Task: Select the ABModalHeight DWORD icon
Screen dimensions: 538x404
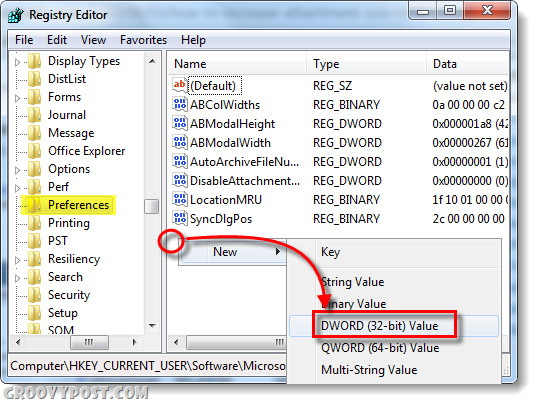Action: click(180, 123)
